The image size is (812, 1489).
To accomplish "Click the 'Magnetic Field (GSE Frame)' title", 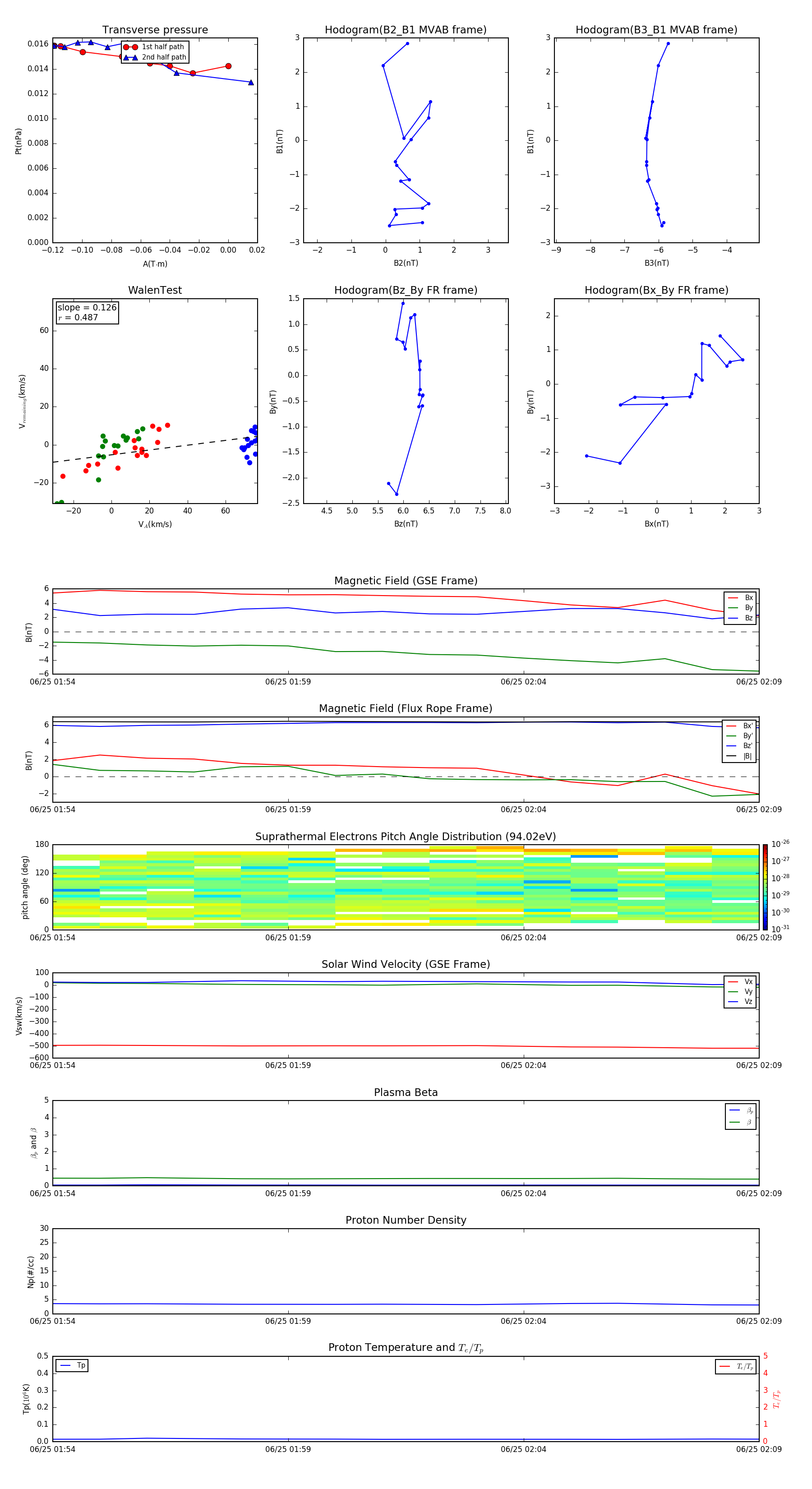I will [406, 581].
